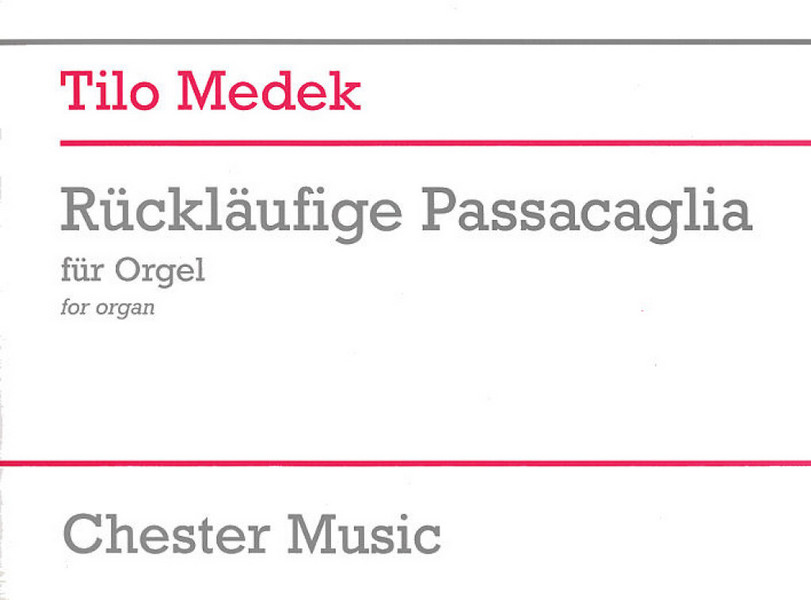The image size is (811, 600).
Task: Click the gray bar at the top
Action: click(x=405, y=41)
